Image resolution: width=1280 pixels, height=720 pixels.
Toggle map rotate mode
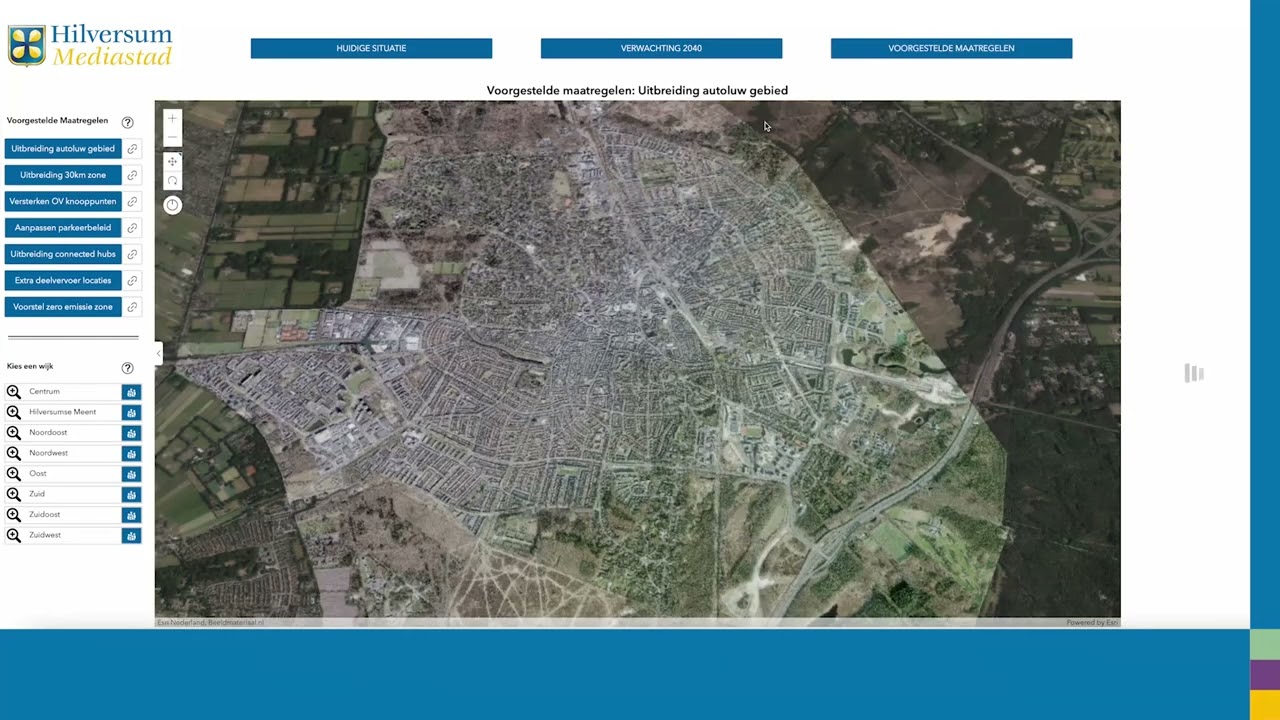[x=172, y=181]
